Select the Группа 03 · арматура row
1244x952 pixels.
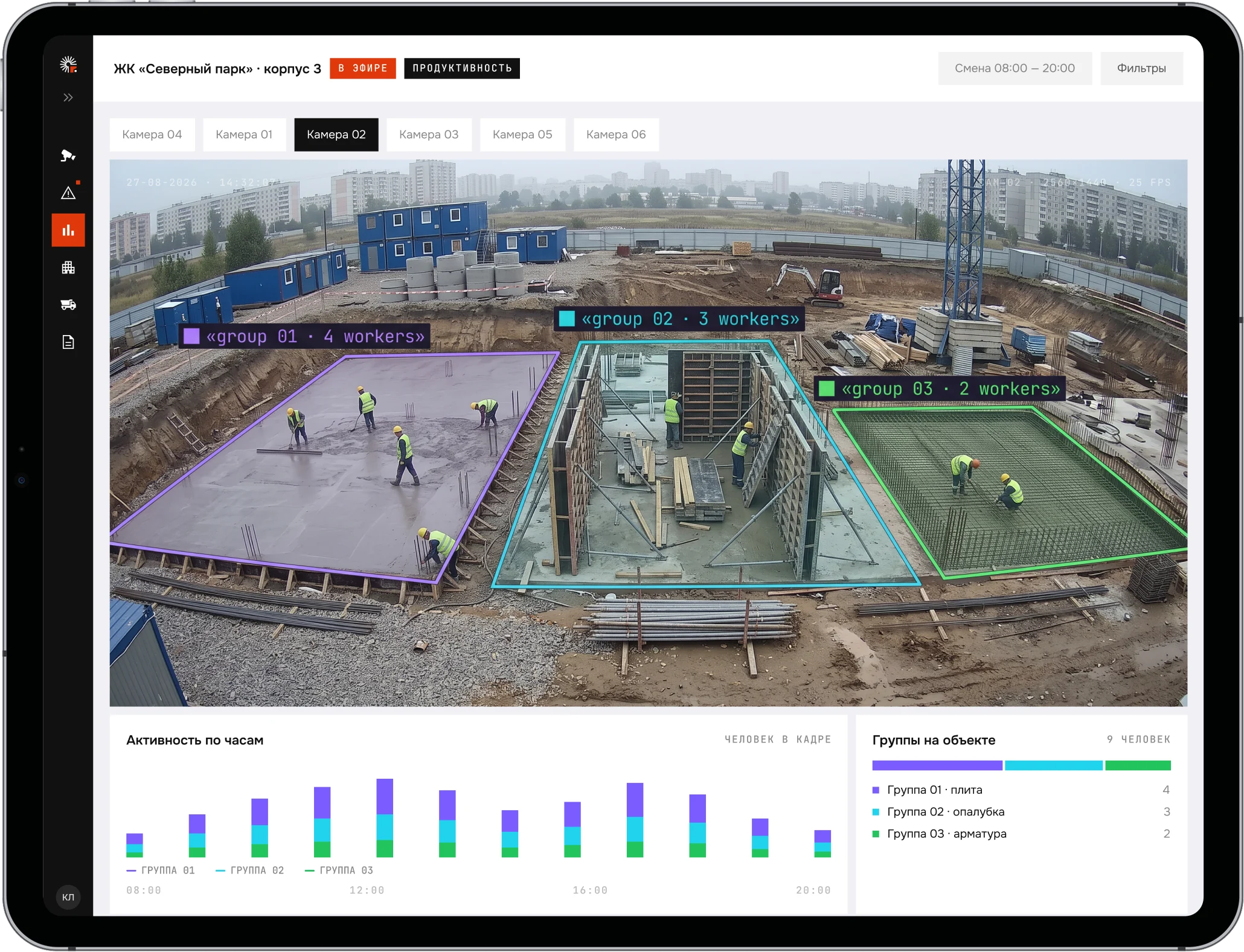click(x=1021, y=834)
